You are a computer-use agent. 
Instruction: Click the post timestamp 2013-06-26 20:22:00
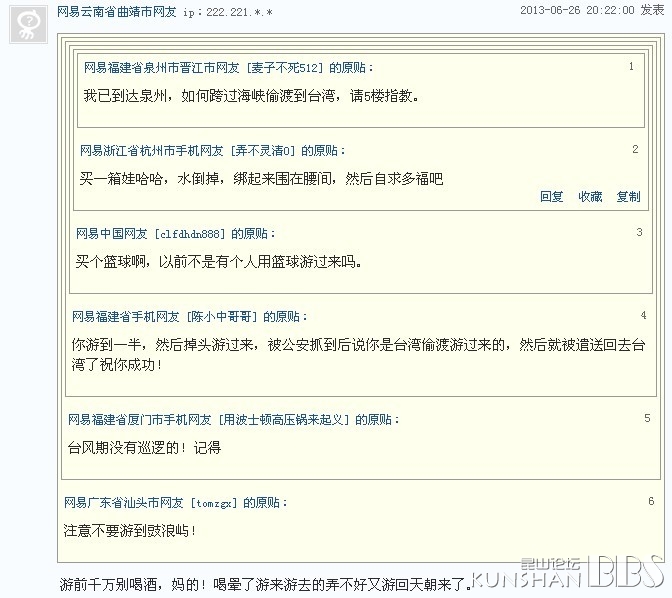click(x=577, y=10)
